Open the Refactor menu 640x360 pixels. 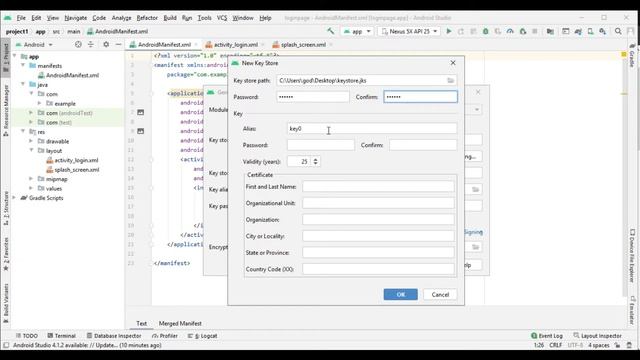(x=147, y=18)
